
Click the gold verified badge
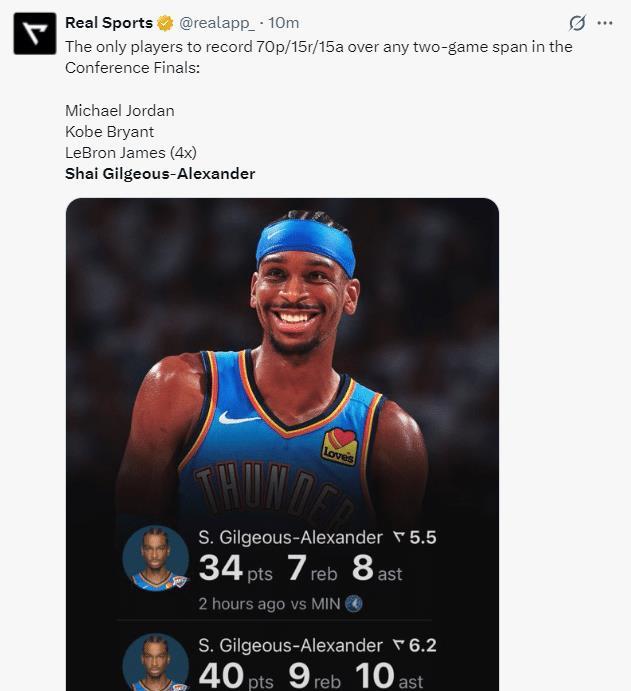[165, 23]
